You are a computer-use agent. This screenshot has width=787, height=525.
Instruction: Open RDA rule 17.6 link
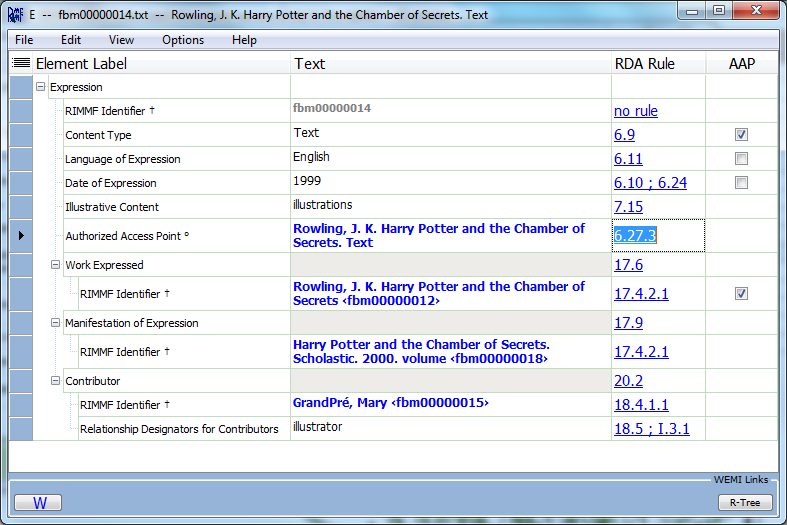coord(628,265)
